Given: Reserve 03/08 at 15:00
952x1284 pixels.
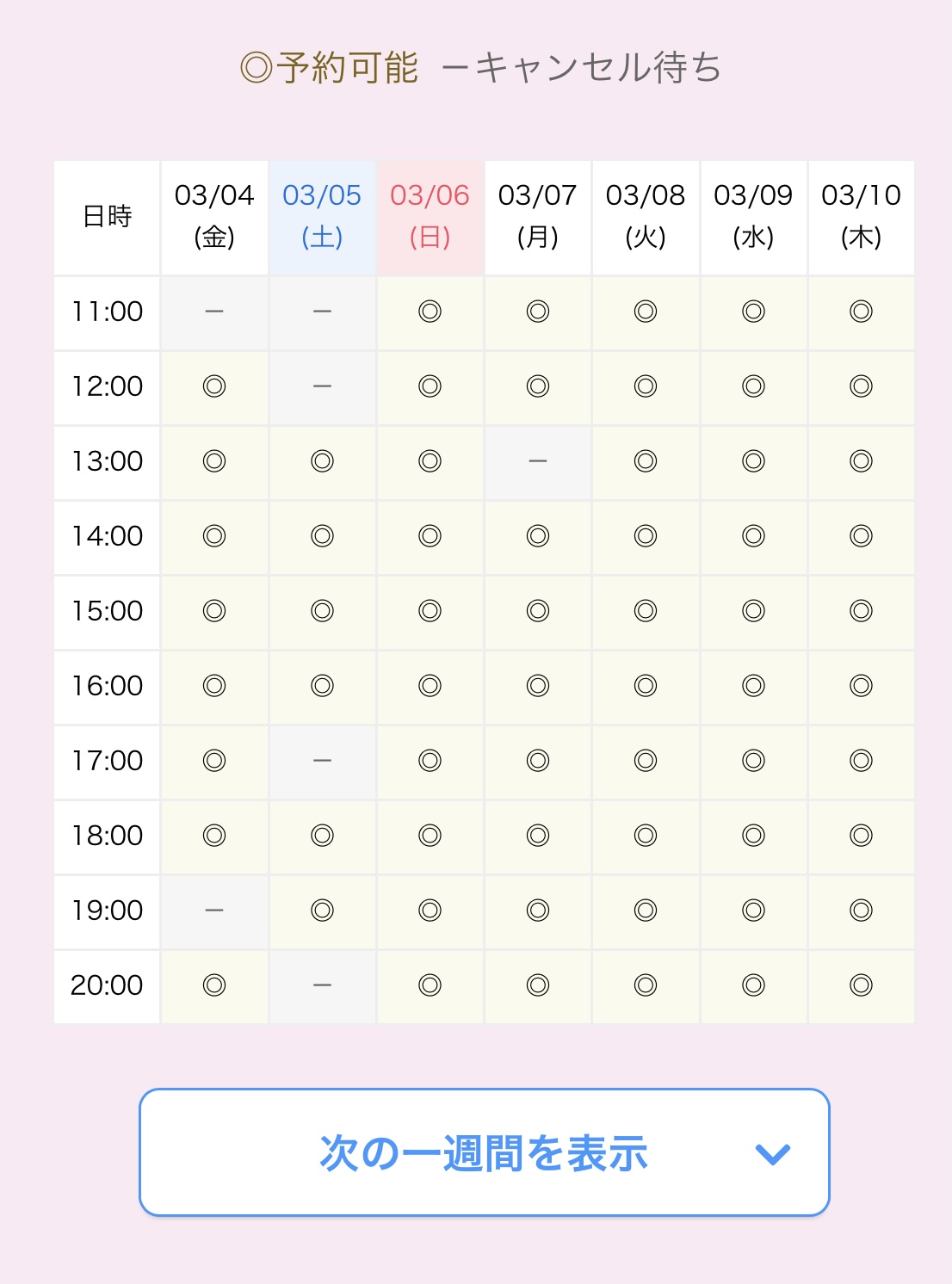Looking at the screenshot, I should coord(646,611).
